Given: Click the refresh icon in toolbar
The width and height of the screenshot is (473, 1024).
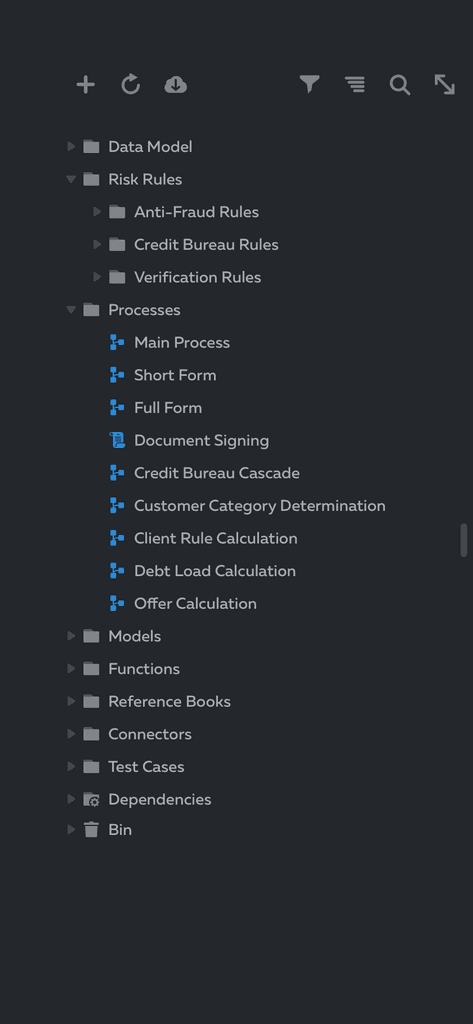Looking at the screenshot, I should pos(131,84).
